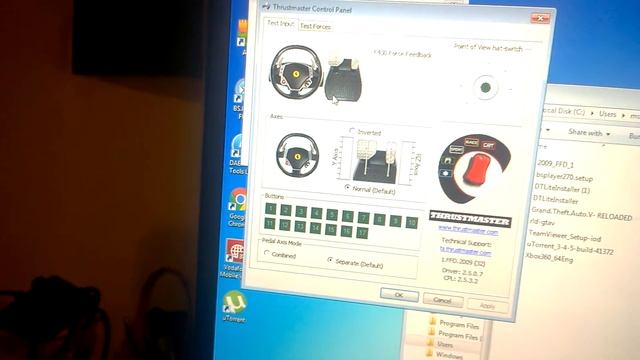This screenshot has height=360, width=640.
Task: Select Xbox360_64Eng file in Explorer
Action: (549, 258)
